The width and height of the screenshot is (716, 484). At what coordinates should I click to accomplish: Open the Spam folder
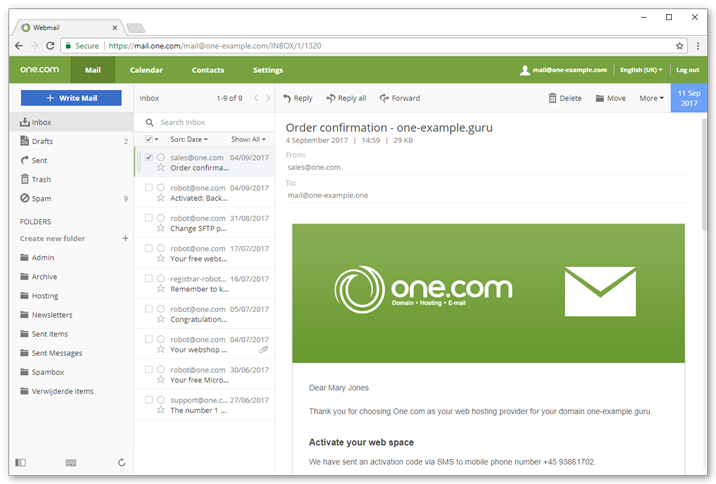click(x=71, y=199)
